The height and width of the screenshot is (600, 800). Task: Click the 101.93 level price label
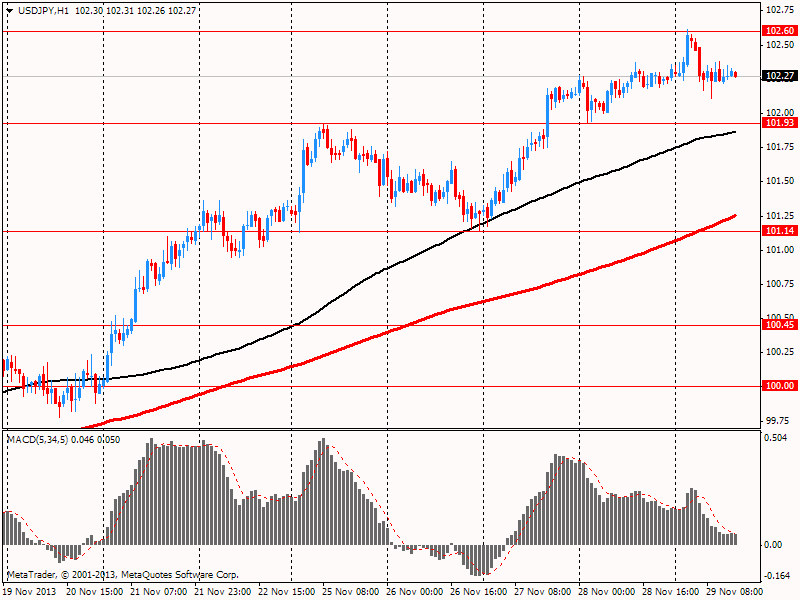pyautogui.click(x=779, y=123)
